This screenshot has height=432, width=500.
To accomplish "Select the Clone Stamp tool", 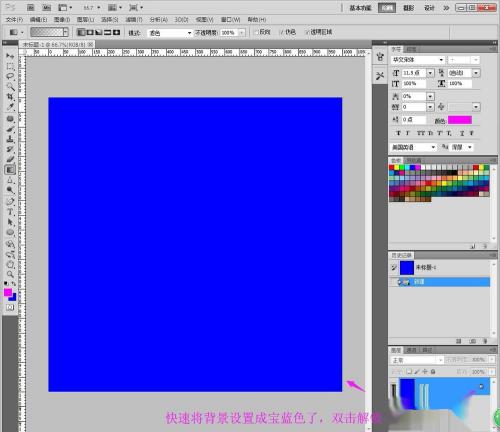I will (10, 139).
